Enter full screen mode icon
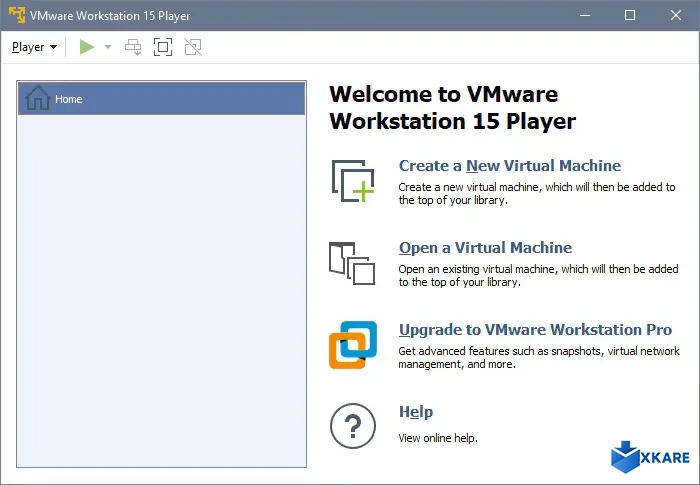 (163, 47)
